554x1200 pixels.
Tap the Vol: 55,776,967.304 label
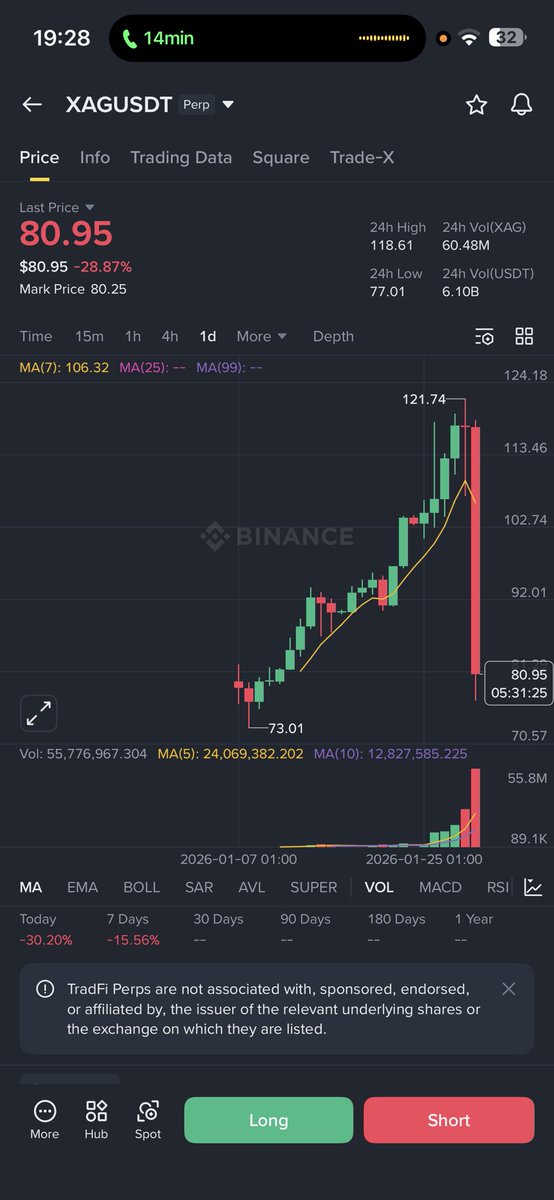click(83, 753)
